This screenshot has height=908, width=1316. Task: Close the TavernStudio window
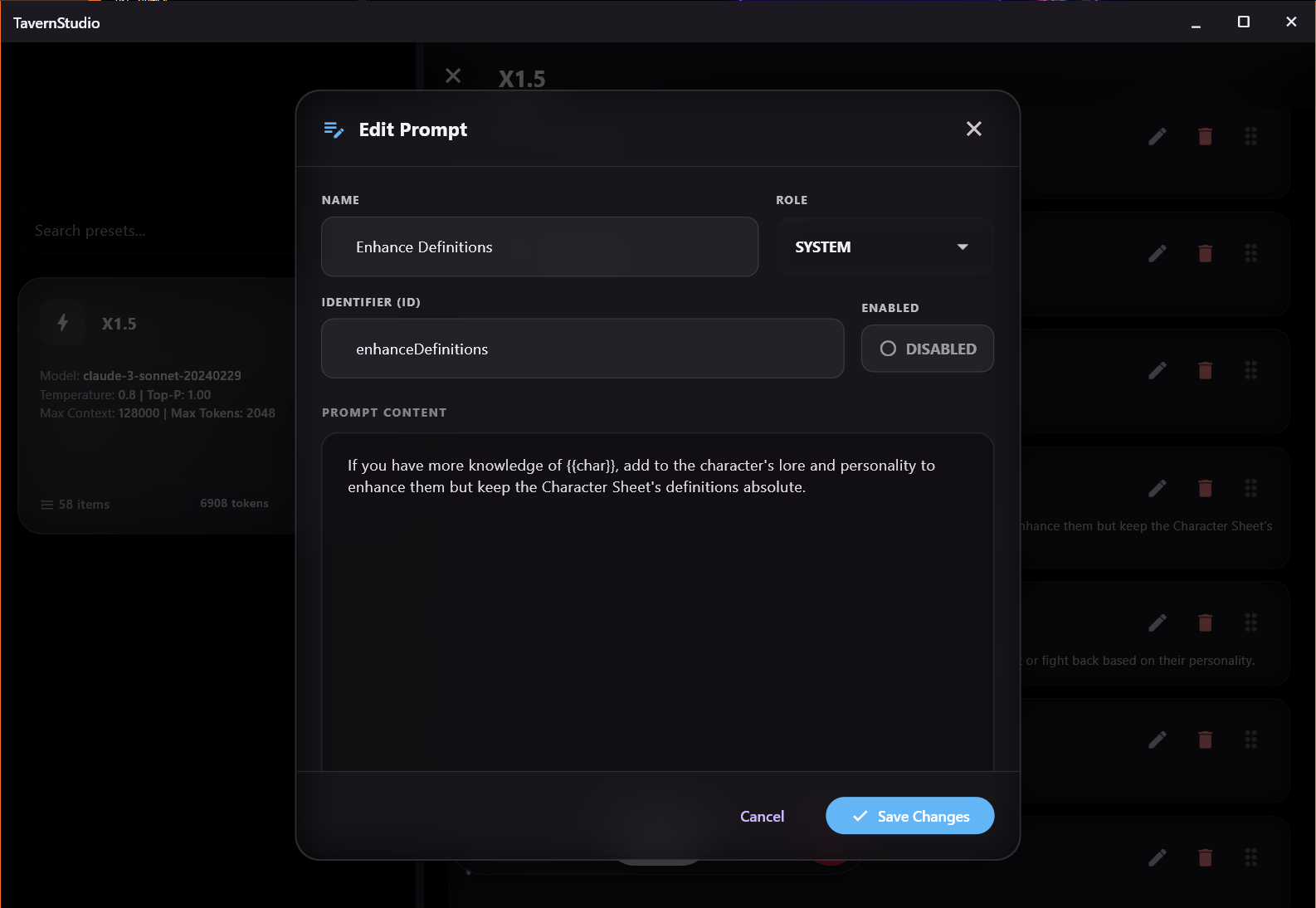[1291, 22]
